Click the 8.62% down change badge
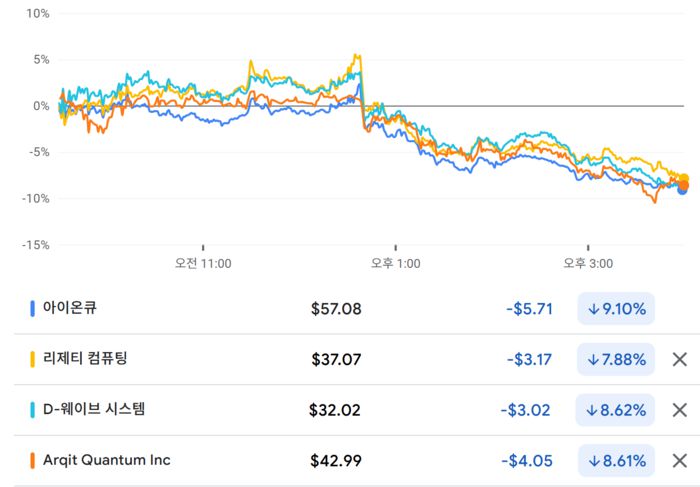The image size is (700, 487). (x=616, y=410)
